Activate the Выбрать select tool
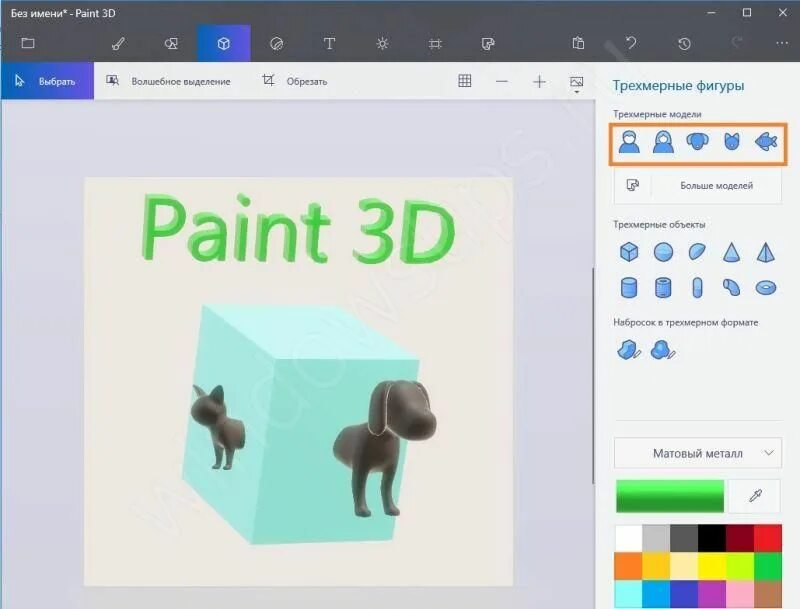This screenshot has height=609, width=800. [47, 81]
